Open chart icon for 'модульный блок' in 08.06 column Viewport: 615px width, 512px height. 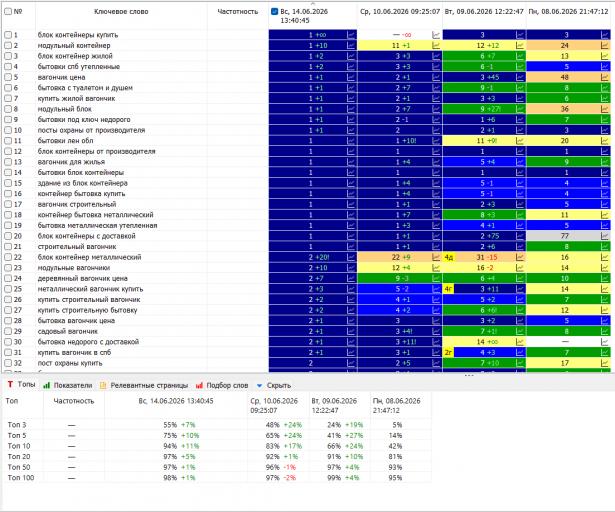[x=604, y=109]
